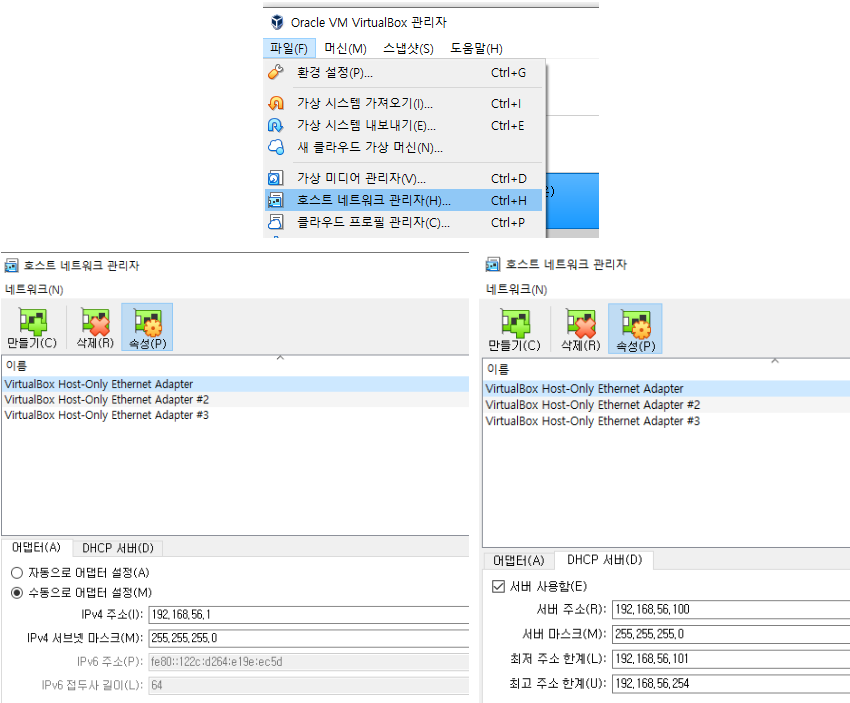Click 이름 column sort arrow in left window
Image resolution: width=850 pixels, height=703 pixels.
[x=280, y=358]
